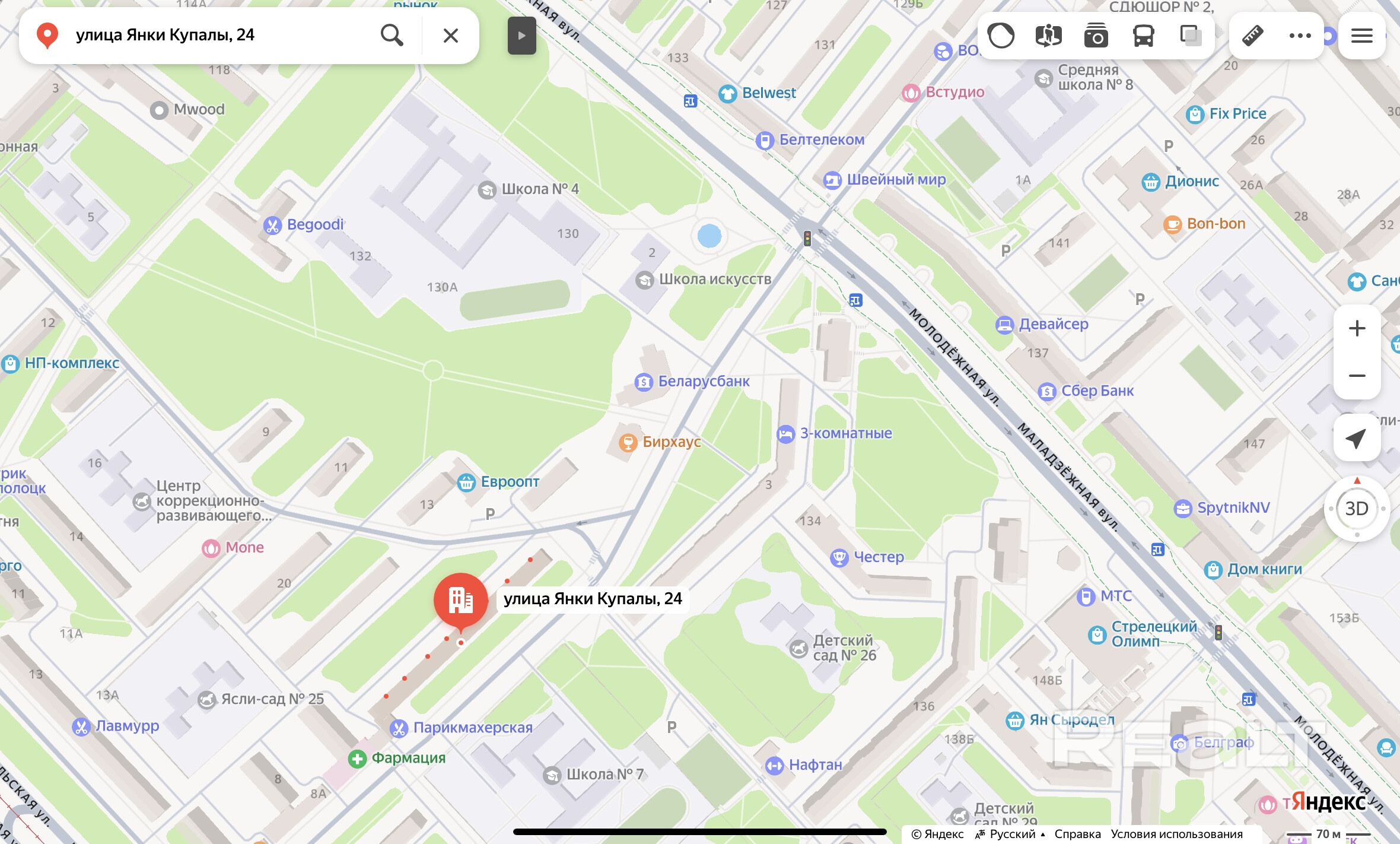
Task: Open street panoramas icon
Action: [1048, 36]
